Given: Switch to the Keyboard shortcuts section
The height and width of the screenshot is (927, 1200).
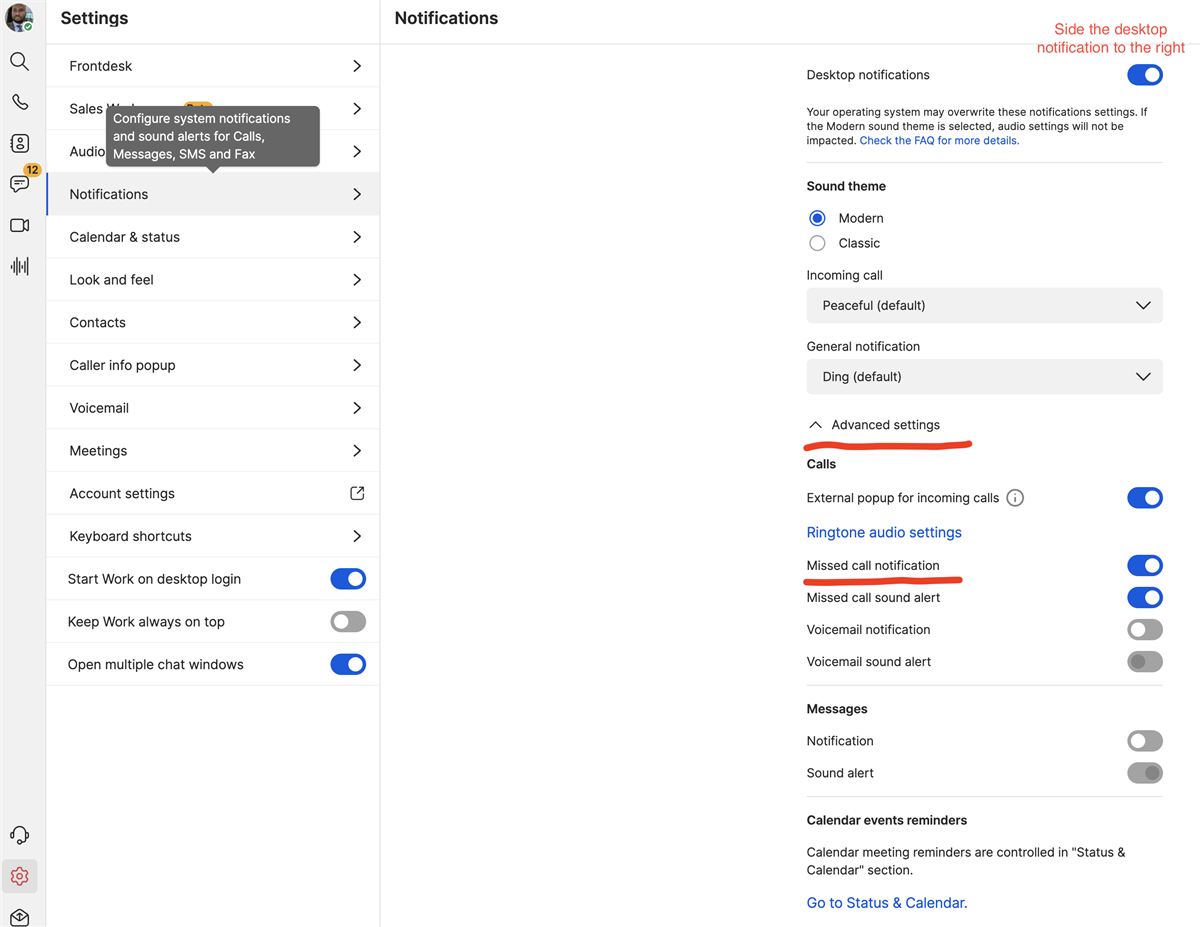Looking at the screenshot, I should (x=213, y=535).
